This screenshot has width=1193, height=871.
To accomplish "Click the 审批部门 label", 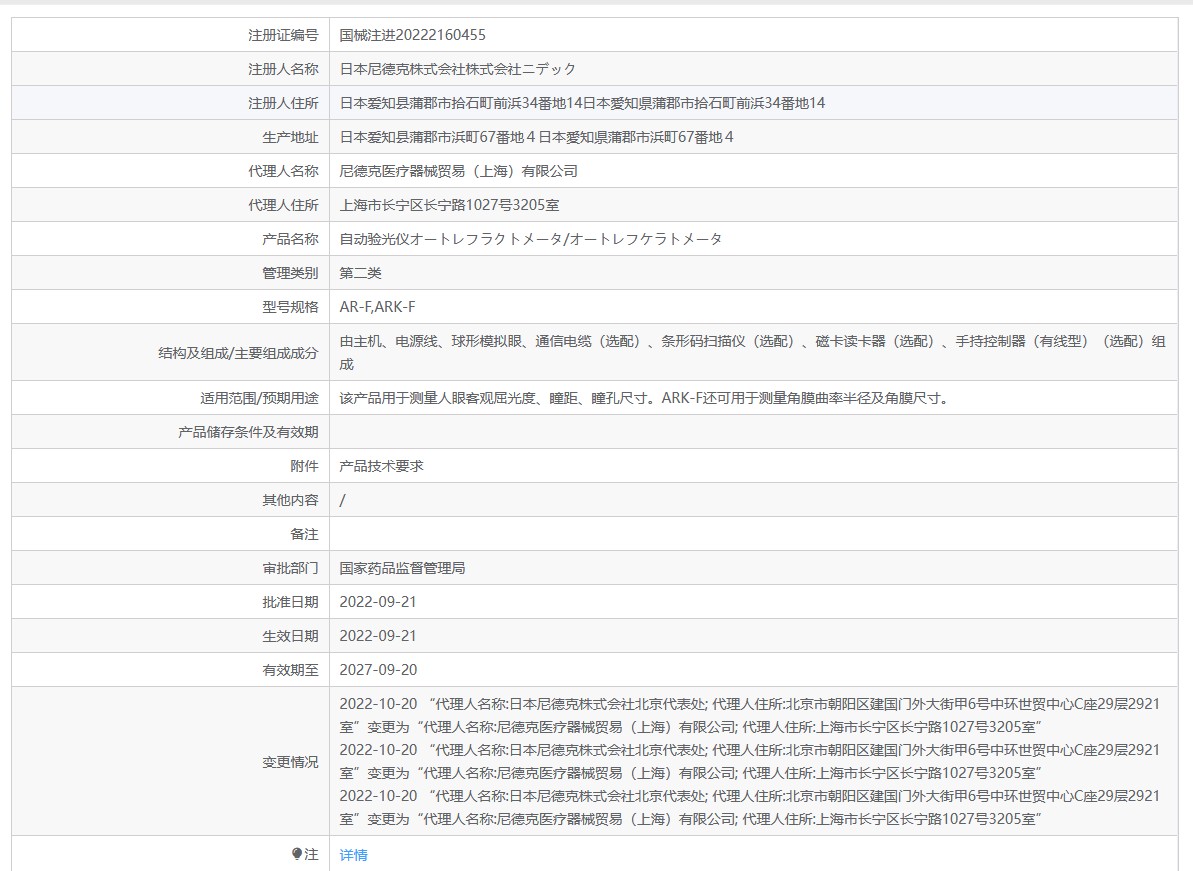I will (290, 568).
